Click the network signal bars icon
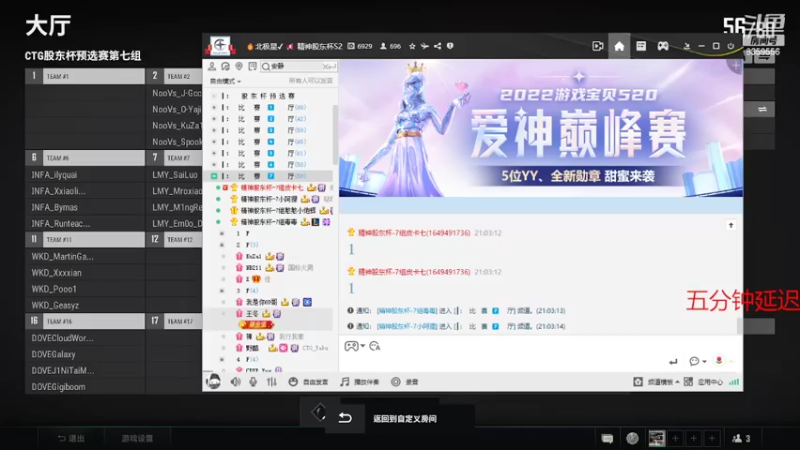The image size is (800, 450). coord(734,382)
